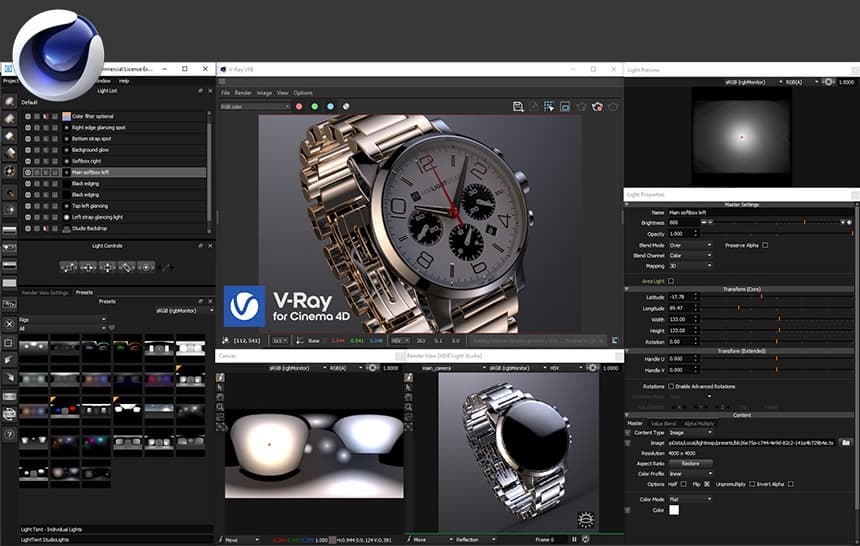This screenshot has height=546, width=860.
Task: Open the Content Type dropdown
Action: click(690, 432)
